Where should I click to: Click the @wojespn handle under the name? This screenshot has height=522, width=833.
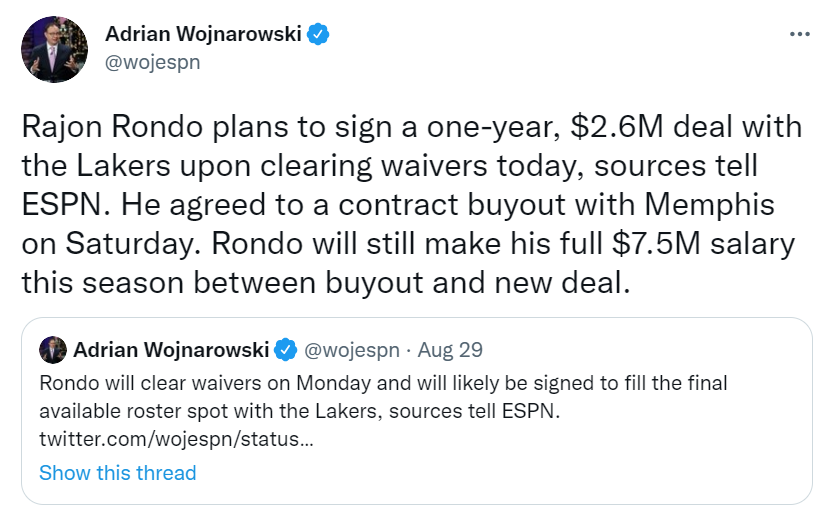click(152, 62)
